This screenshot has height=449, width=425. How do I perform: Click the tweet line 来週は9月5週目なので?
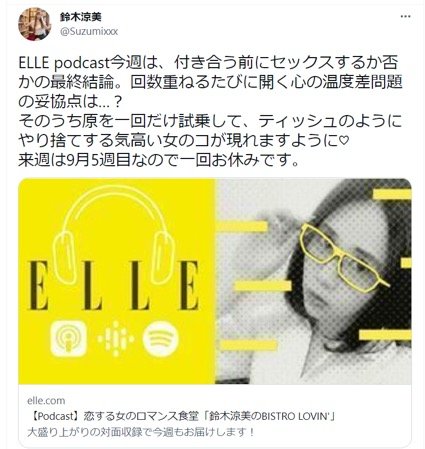(x=158, y=161)
